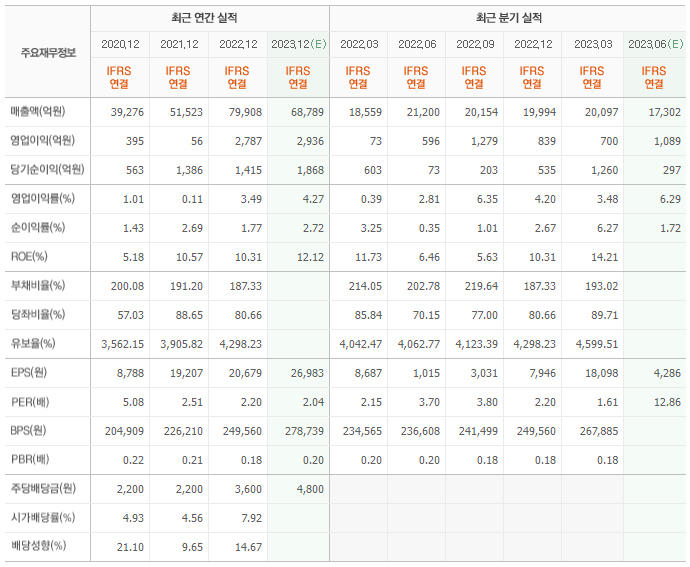690x567 pixels.
Task: Click BPS value 278,739
Action: click(x=304, y=431)
